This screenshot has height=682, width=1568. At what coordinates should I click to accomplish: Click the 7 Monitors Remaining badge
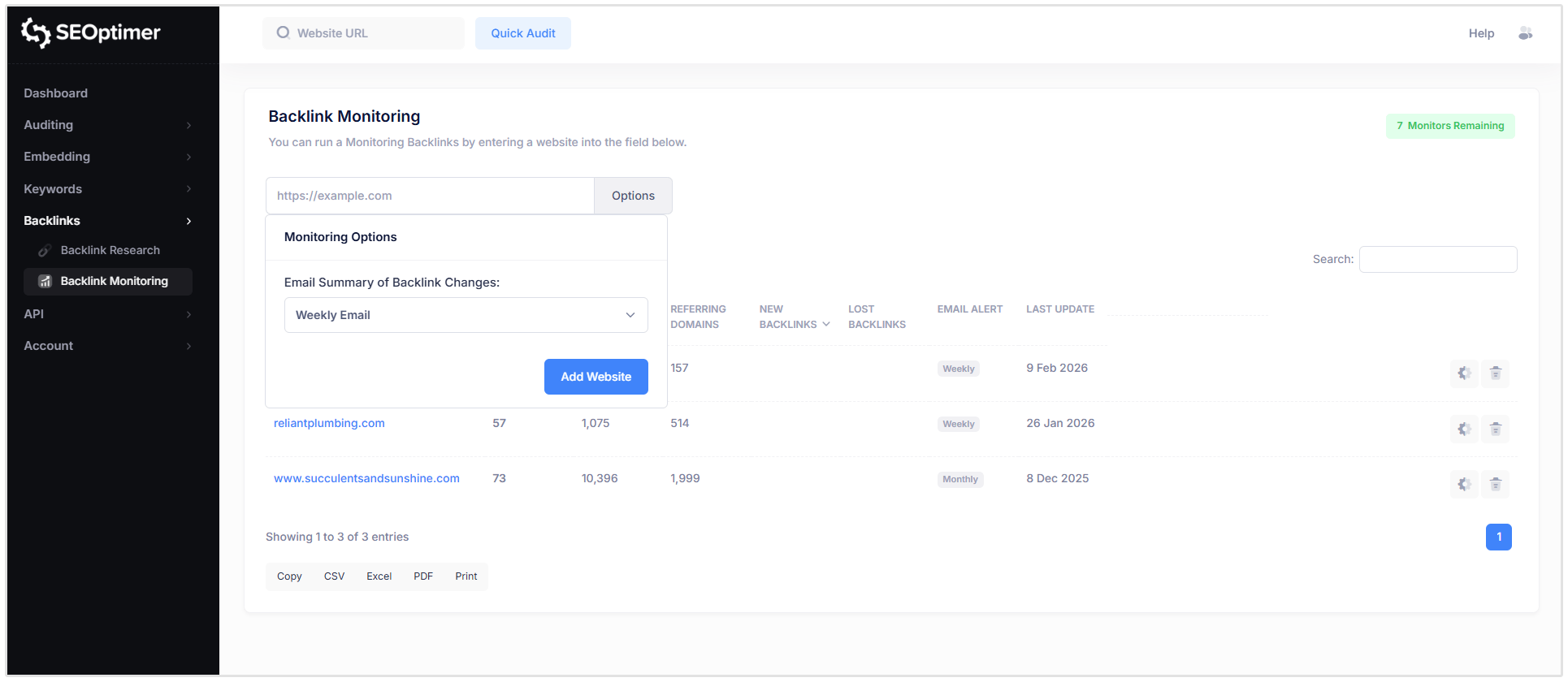click(1450, 126)
